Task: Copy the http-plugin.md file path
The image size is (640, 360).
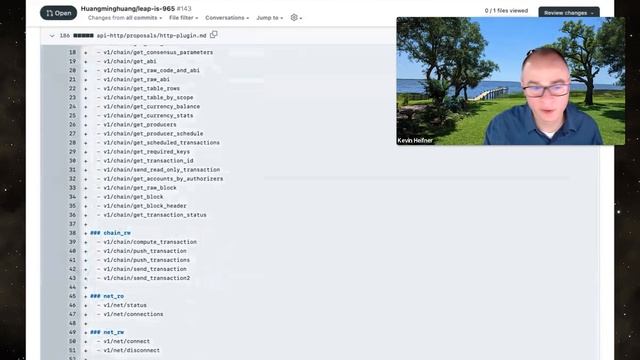Action: pos(213,35)
